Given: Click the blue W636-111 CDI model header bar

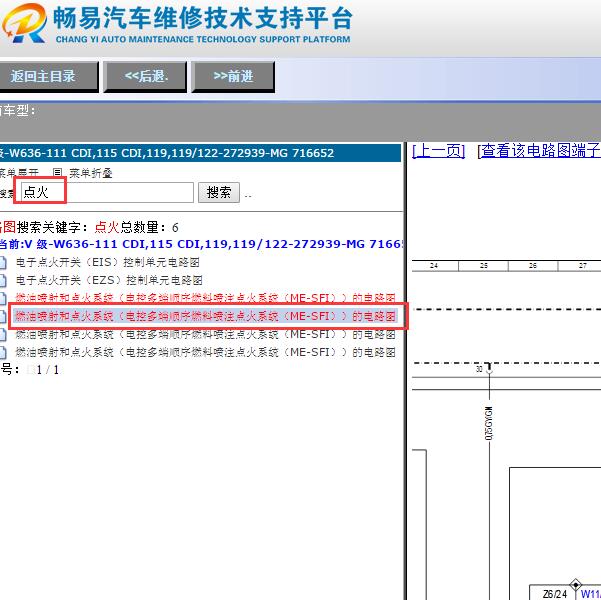Looking at the screenshot, I should 200,153.
